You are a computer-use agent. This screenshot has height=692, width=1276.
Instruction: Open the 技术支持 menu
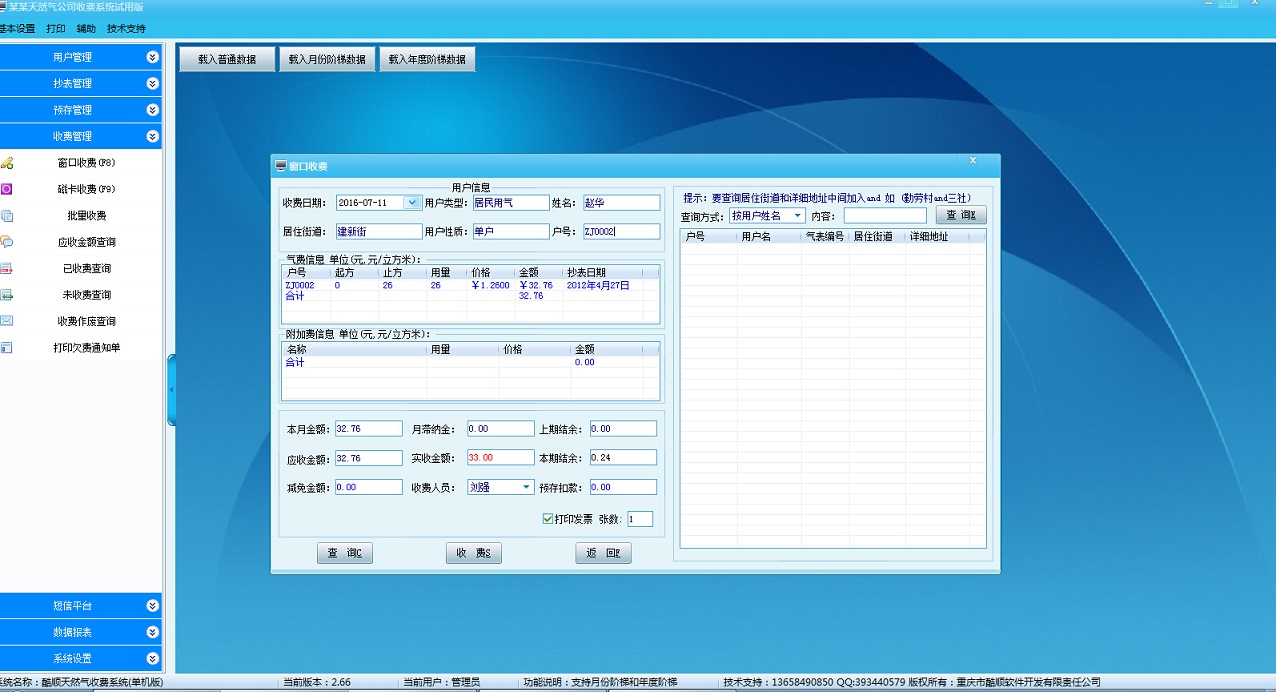pos(126,29)
